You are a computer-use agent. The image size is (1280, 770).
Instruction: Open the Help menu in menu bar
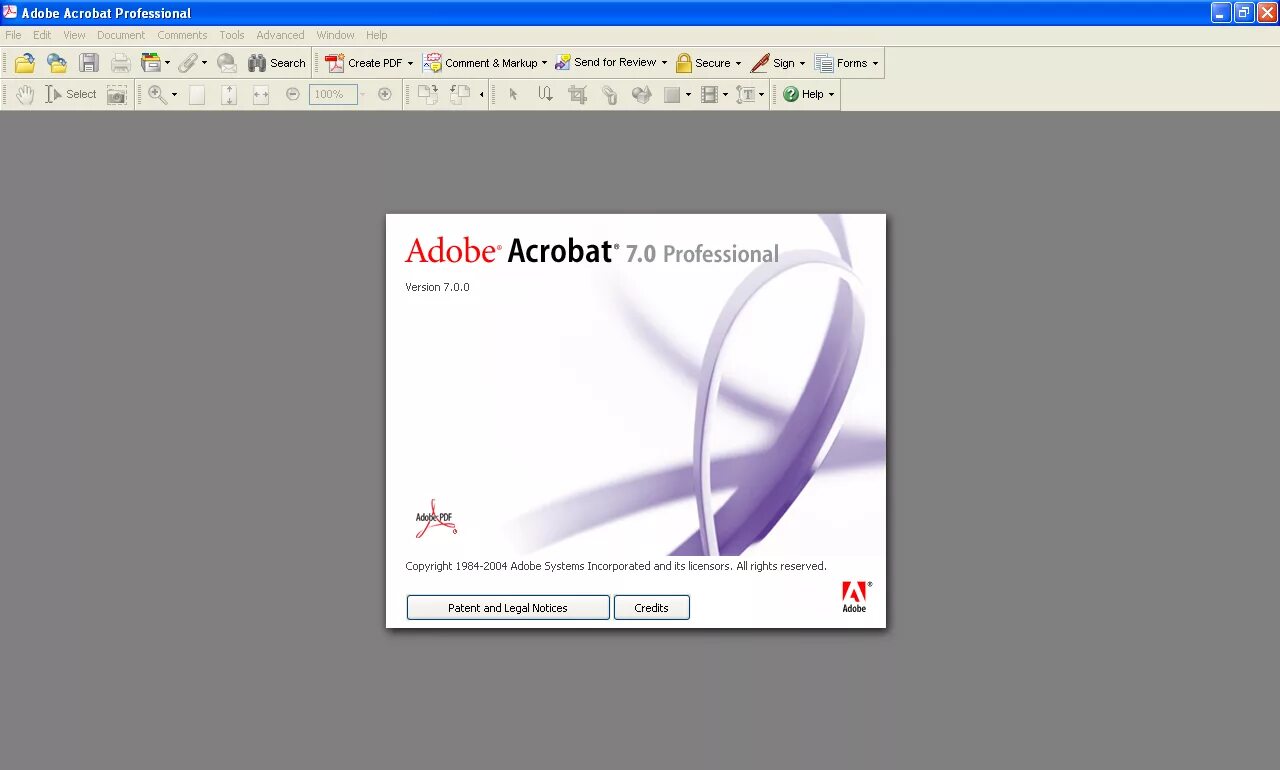click(x=376, y=35)
